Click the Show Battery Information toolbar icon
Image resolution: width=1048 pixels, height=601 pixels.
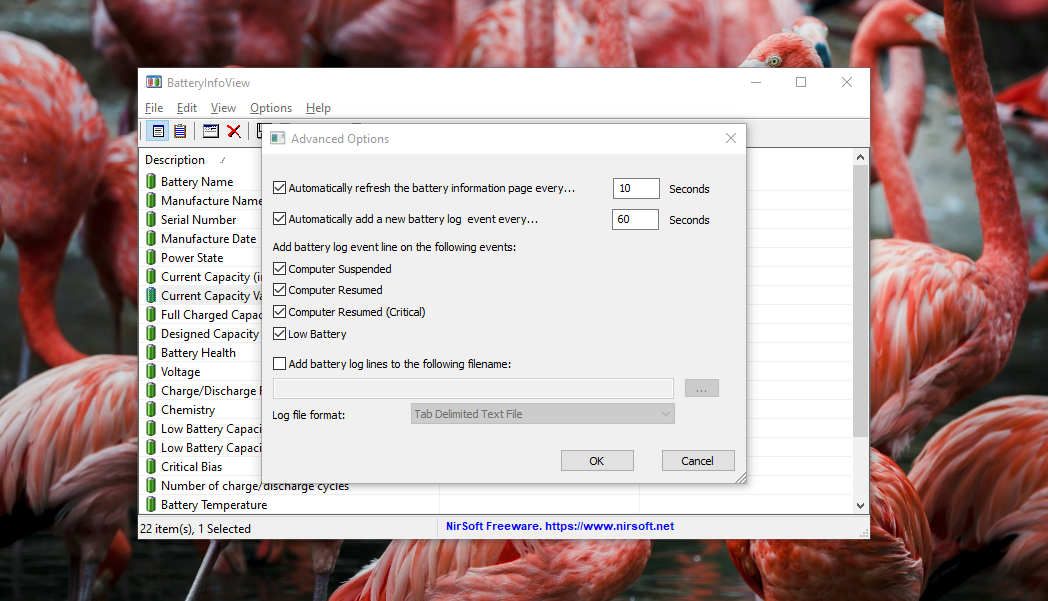pyautogui.click(x=158, y=131)
